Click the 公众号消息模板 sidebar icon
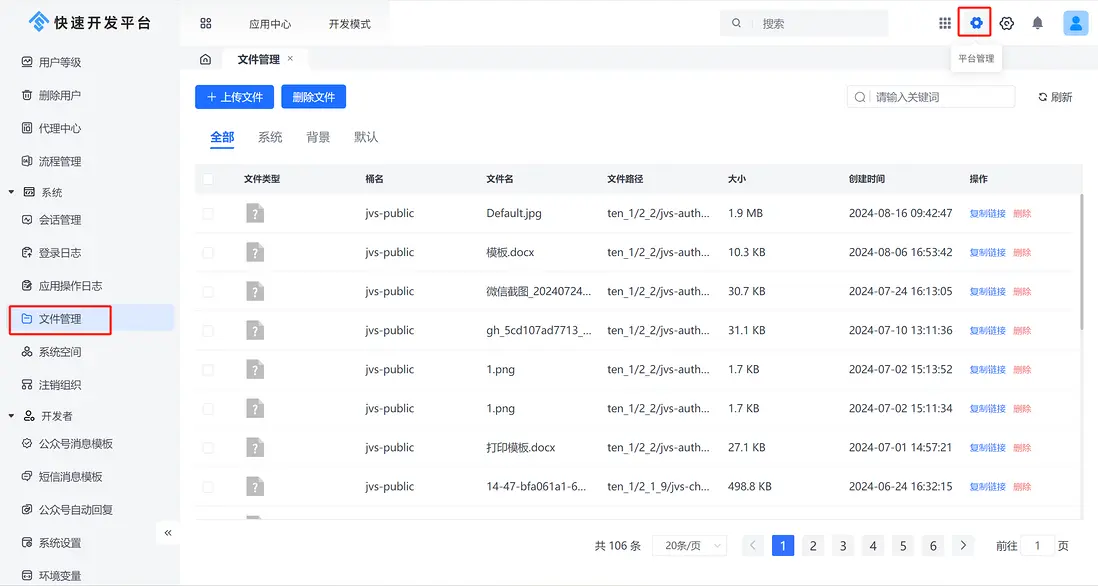Viewport: 1098px width, 586px height. [x=27, y=443]
